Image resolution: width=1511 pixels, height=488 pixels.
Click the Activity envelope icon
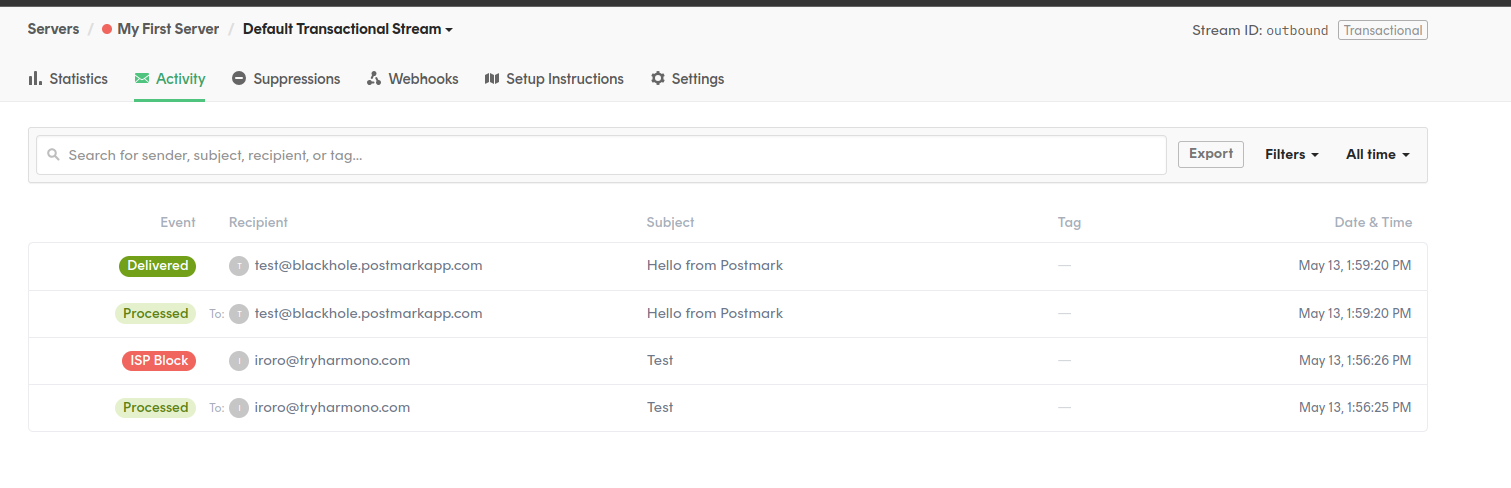tap(142, 78)
